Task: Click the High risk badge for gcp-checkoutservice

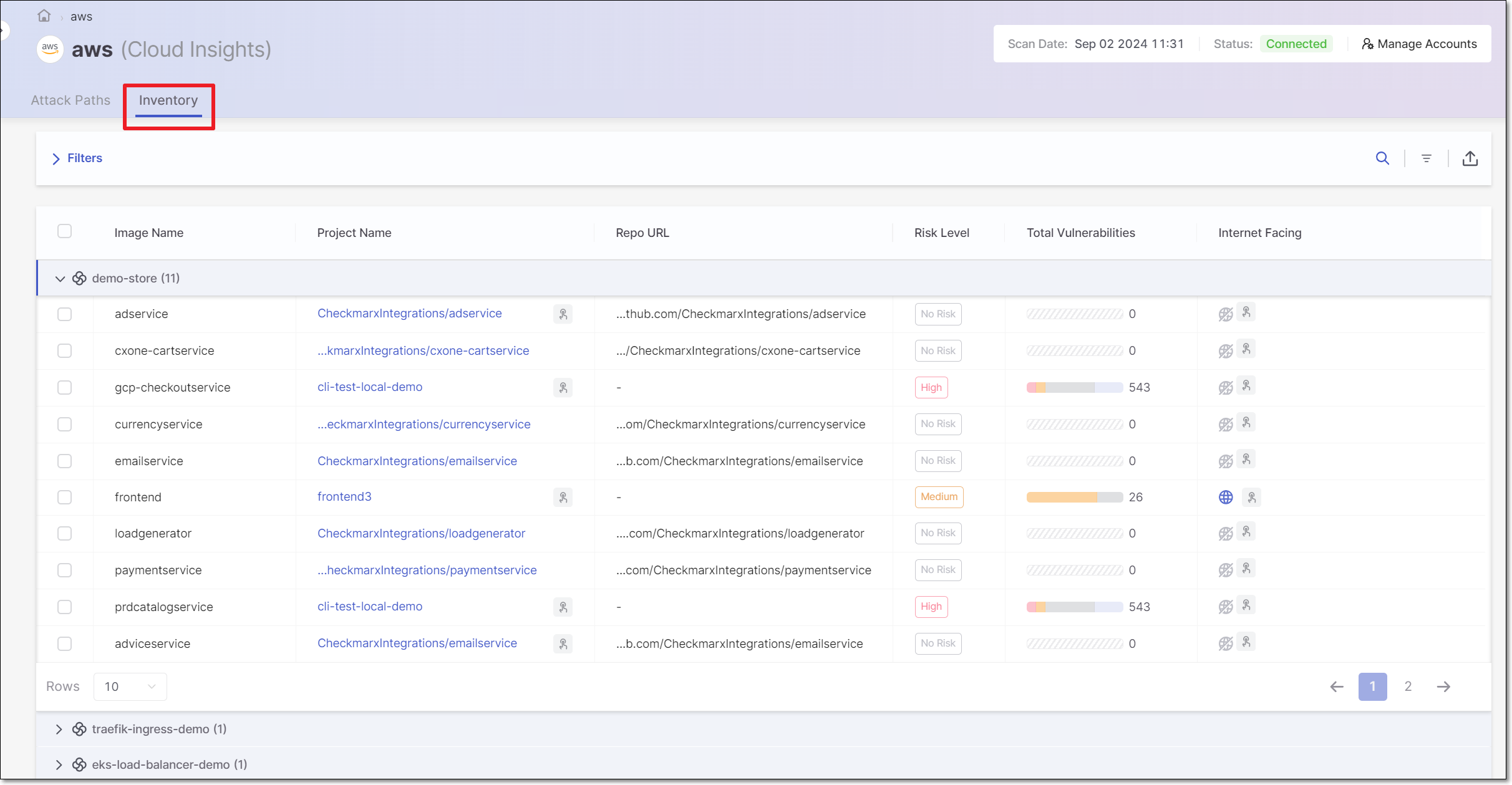Action: click(931, 388)
